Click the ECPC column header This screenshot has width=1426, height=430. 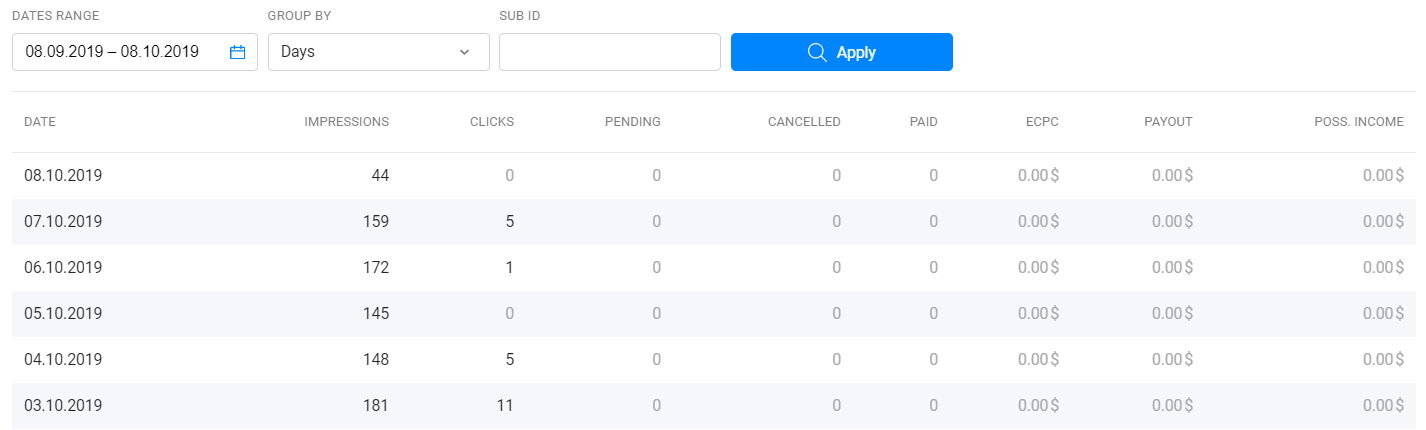(1042, 122)
